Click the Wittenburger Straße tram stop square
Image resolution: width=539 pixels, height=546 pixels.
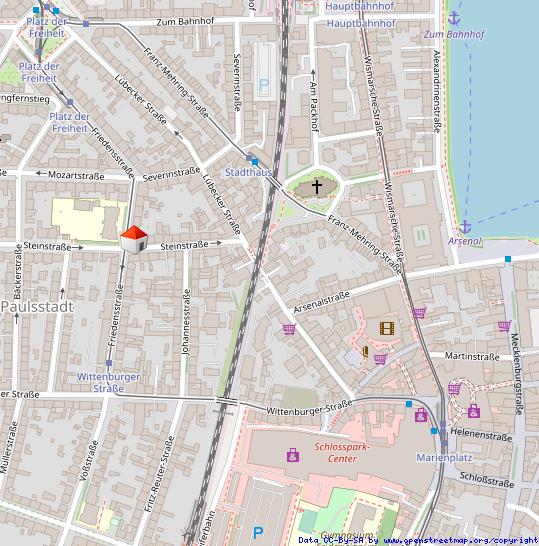click(109, 363)
